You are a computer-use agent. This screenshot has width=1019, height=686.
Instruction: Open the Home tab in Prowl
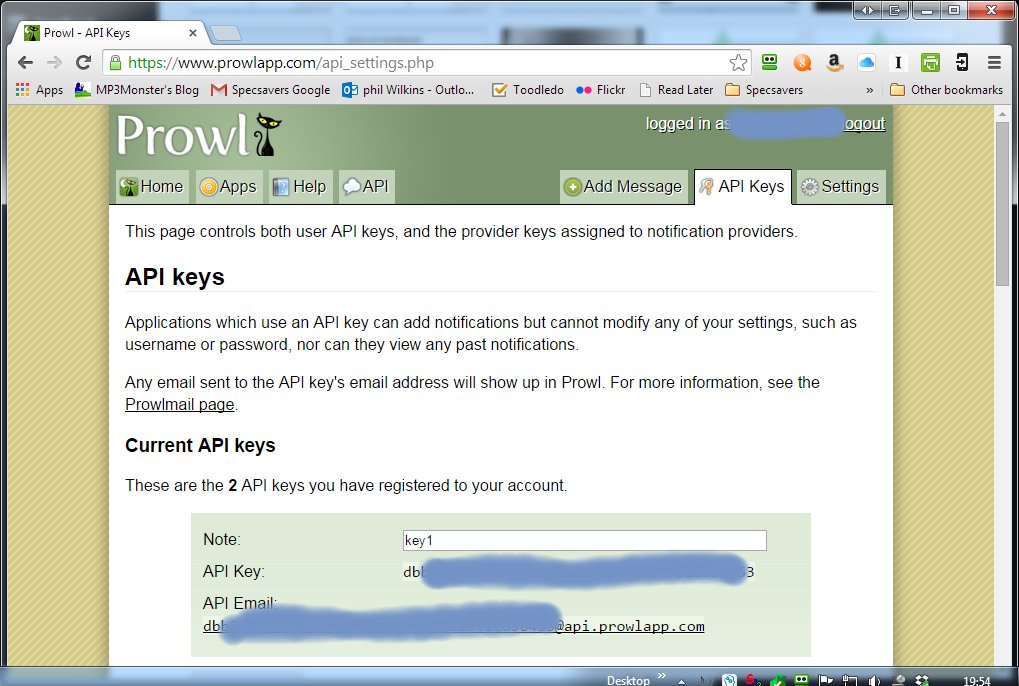pos(151,187)
